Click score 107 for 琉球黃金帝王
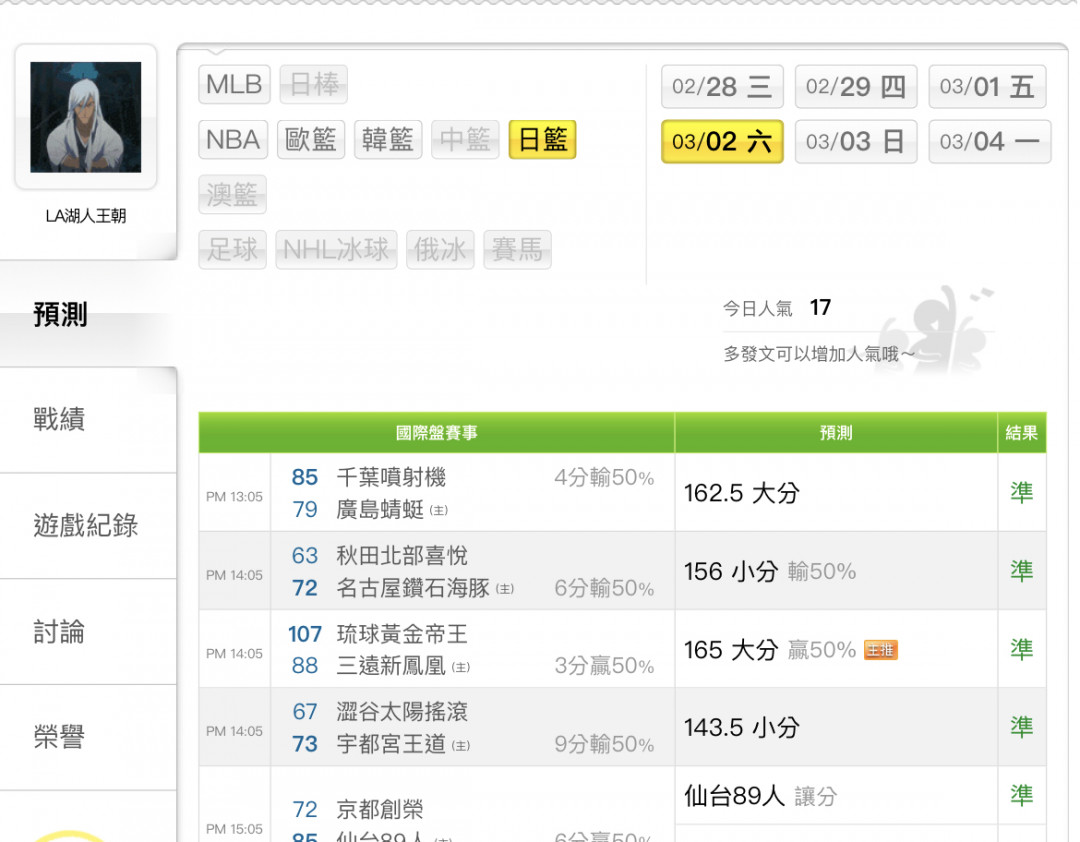The width and height of the screenshot is (1080, 842). coord(304,634)
